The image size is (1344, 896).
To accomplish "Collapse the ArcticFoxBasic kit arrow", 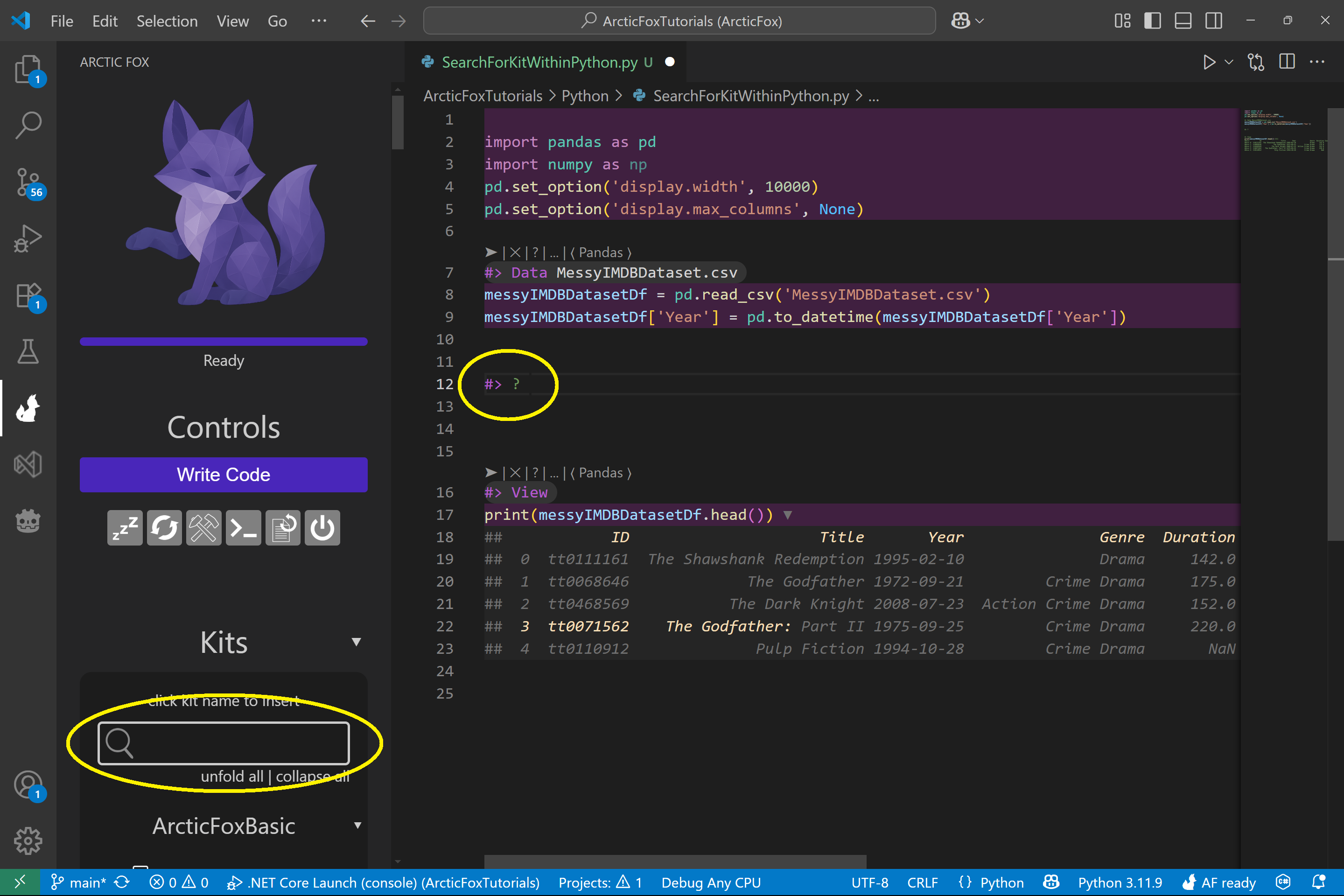I will pyautogui.click(x=357, y=825).
